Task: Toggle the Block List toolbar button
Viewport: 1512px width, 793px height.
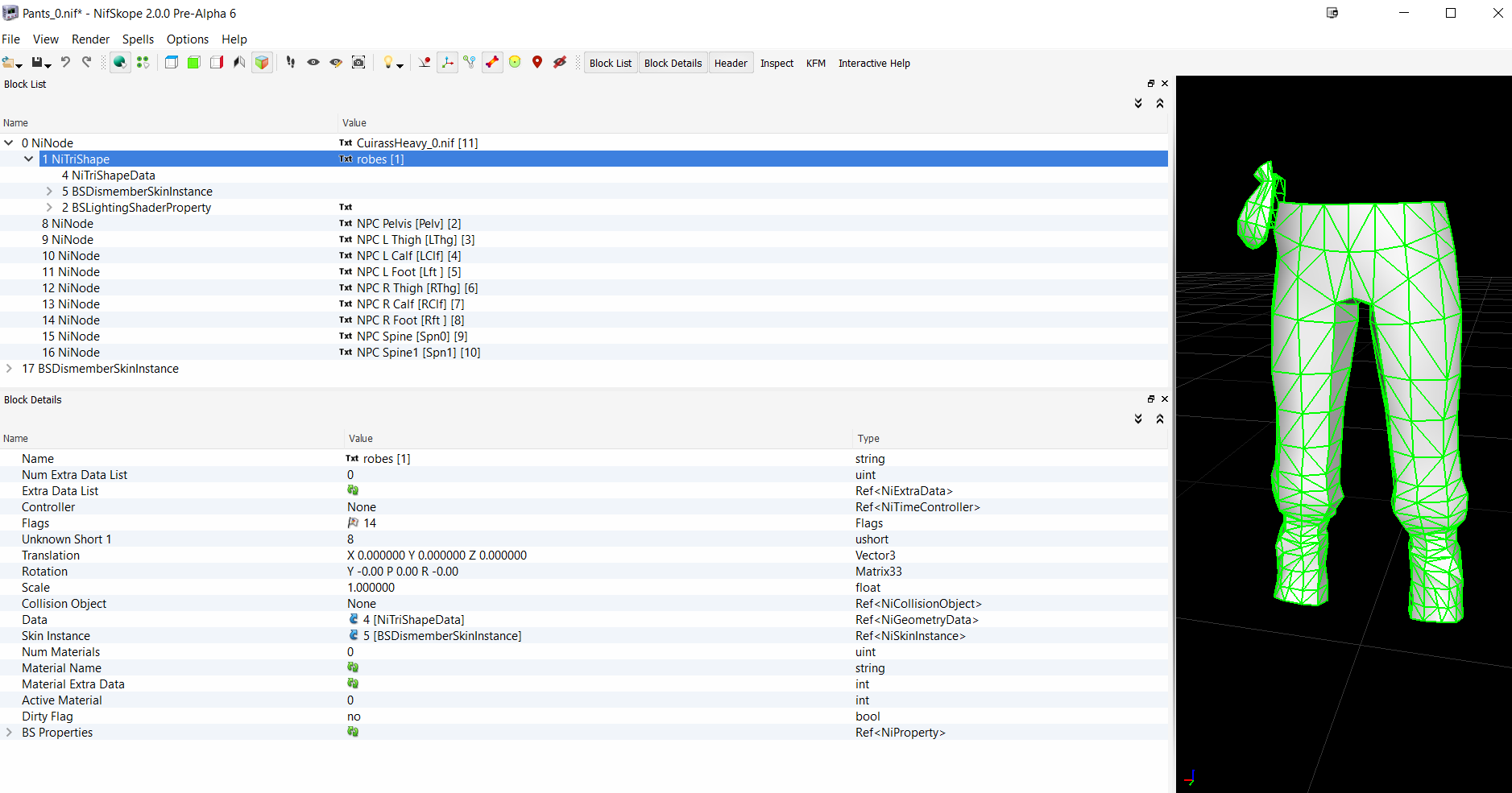Action: (x=611, y=64)
